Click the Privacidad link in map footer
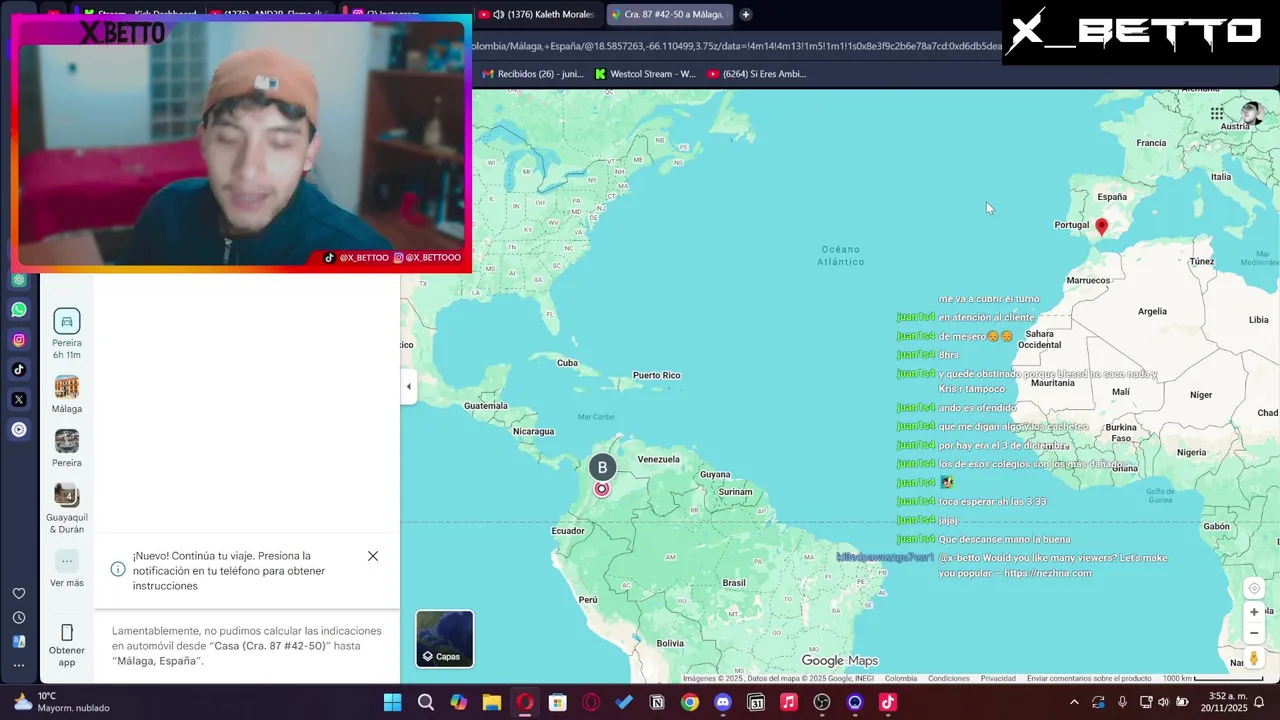The height and width of the screenshot is (720, 1280). tap(998, 678)
